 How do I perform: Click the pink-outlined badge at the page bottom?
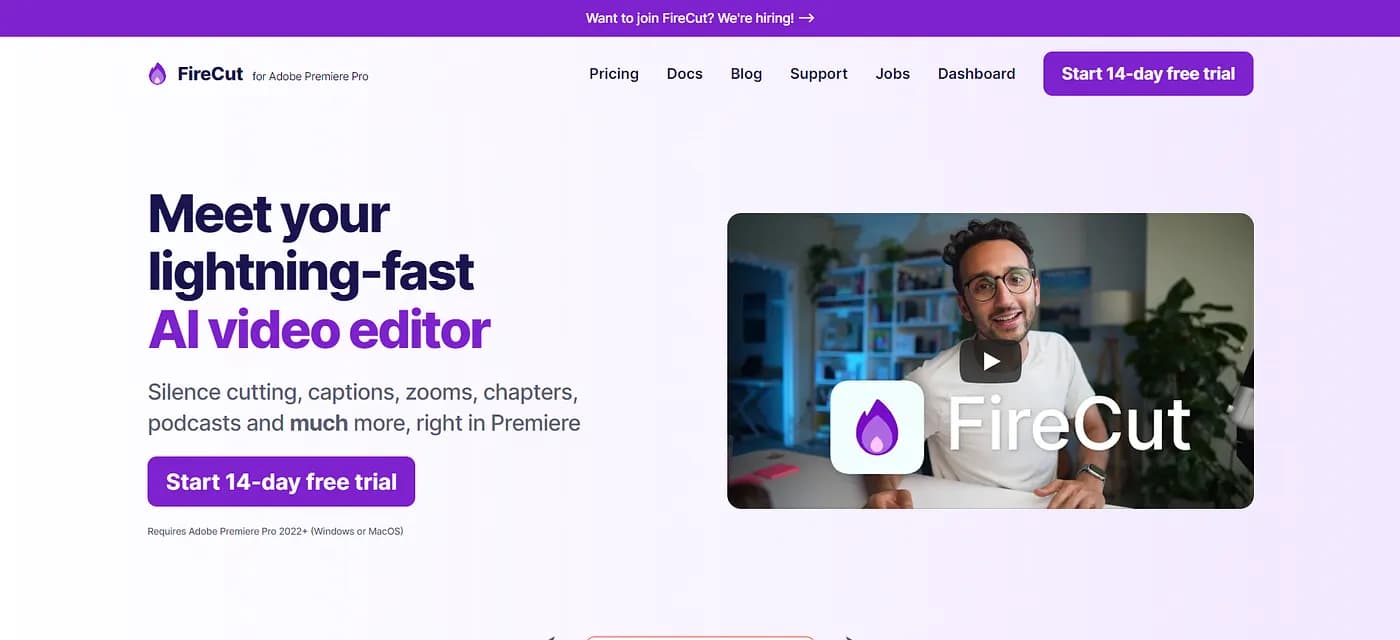pyautogui.click(x=700, y=637)
